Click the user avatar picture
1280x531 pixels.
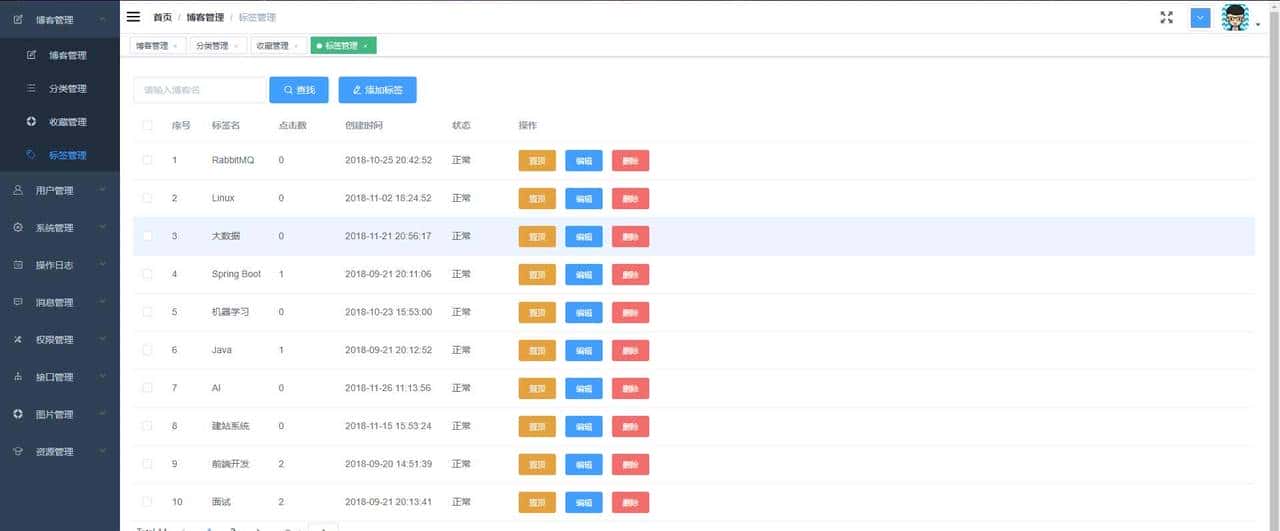click(x=1235, y=18)
